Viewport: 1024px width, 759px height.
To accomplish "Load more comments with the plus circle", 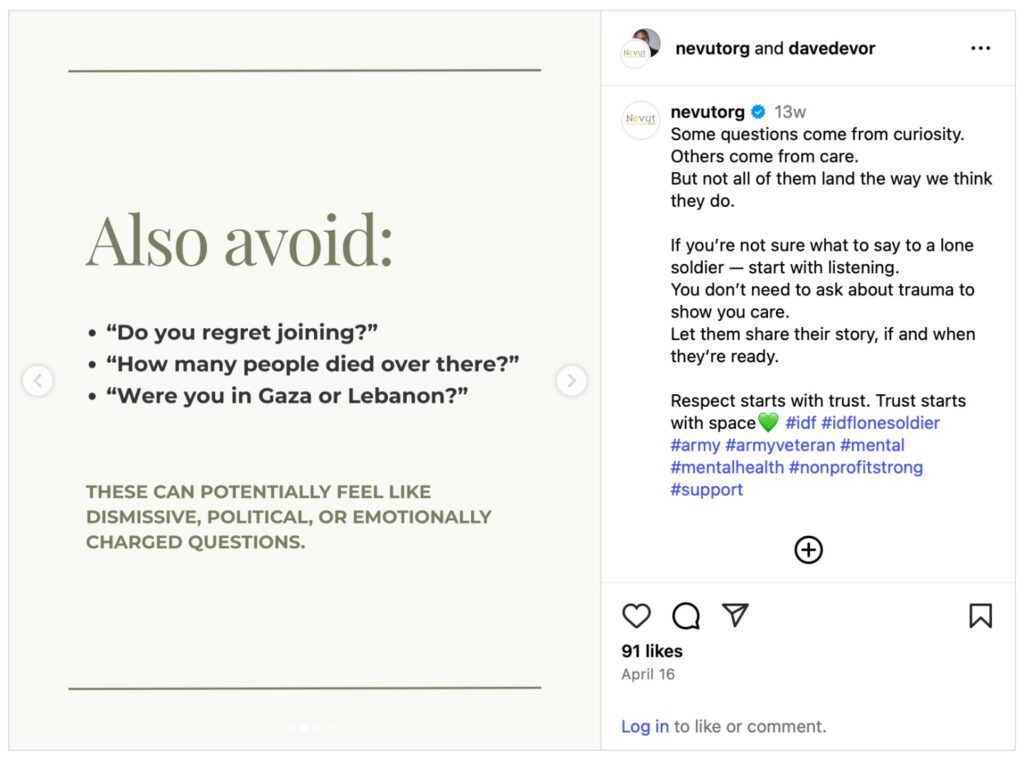I will (808, 549).
